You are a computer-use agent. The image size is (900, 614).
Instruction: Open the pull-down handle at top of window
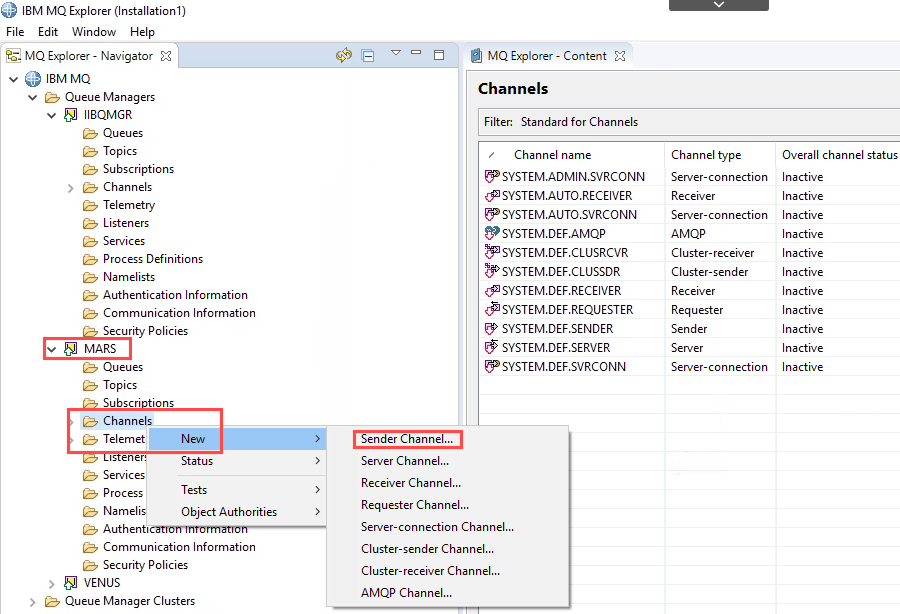(x=719, y=5)
